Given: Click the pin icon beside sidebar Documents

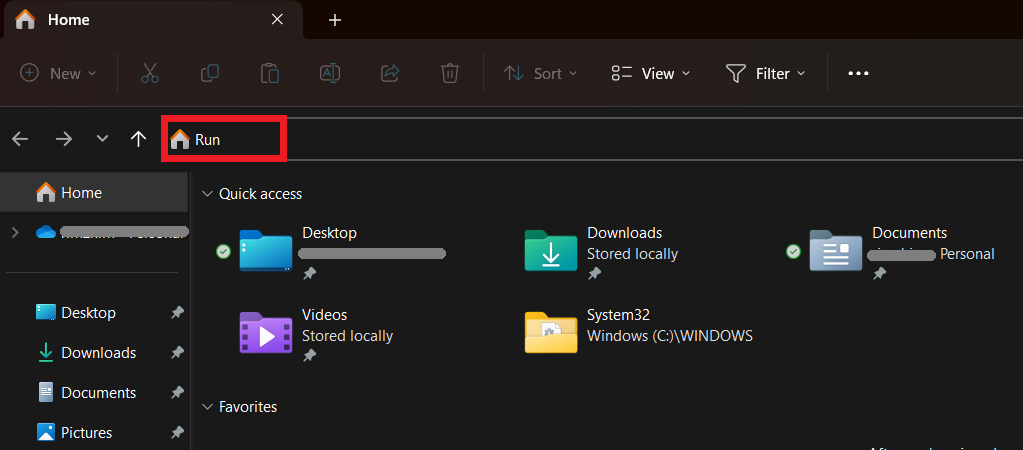Looking at the screenshot, I should pyautogui.click(x=177, y=393).
